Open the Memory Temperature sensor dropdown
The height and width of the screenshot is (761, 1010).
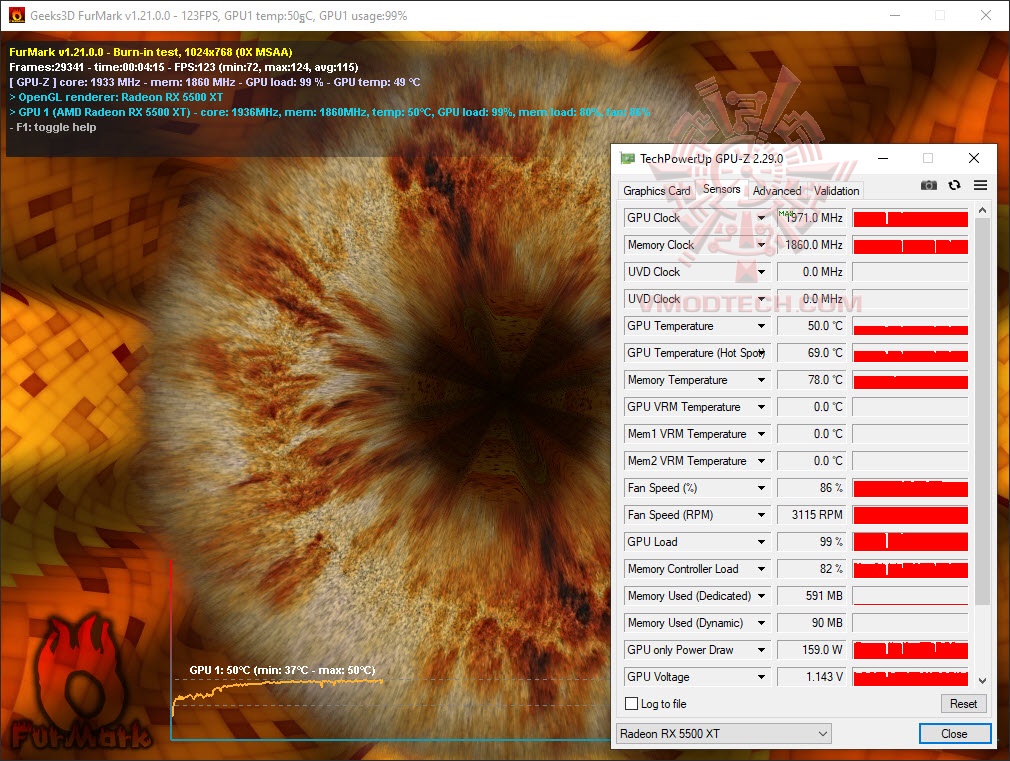(x=761, y=380)
